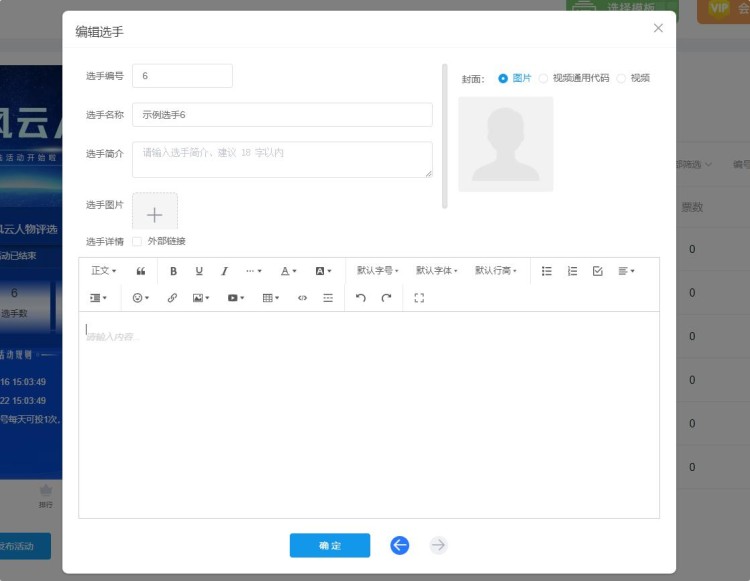The height and width of the screenshot is (581, 750).
Task: Select the 视频通用代码 radio option
Action: [x=544, y=78]
